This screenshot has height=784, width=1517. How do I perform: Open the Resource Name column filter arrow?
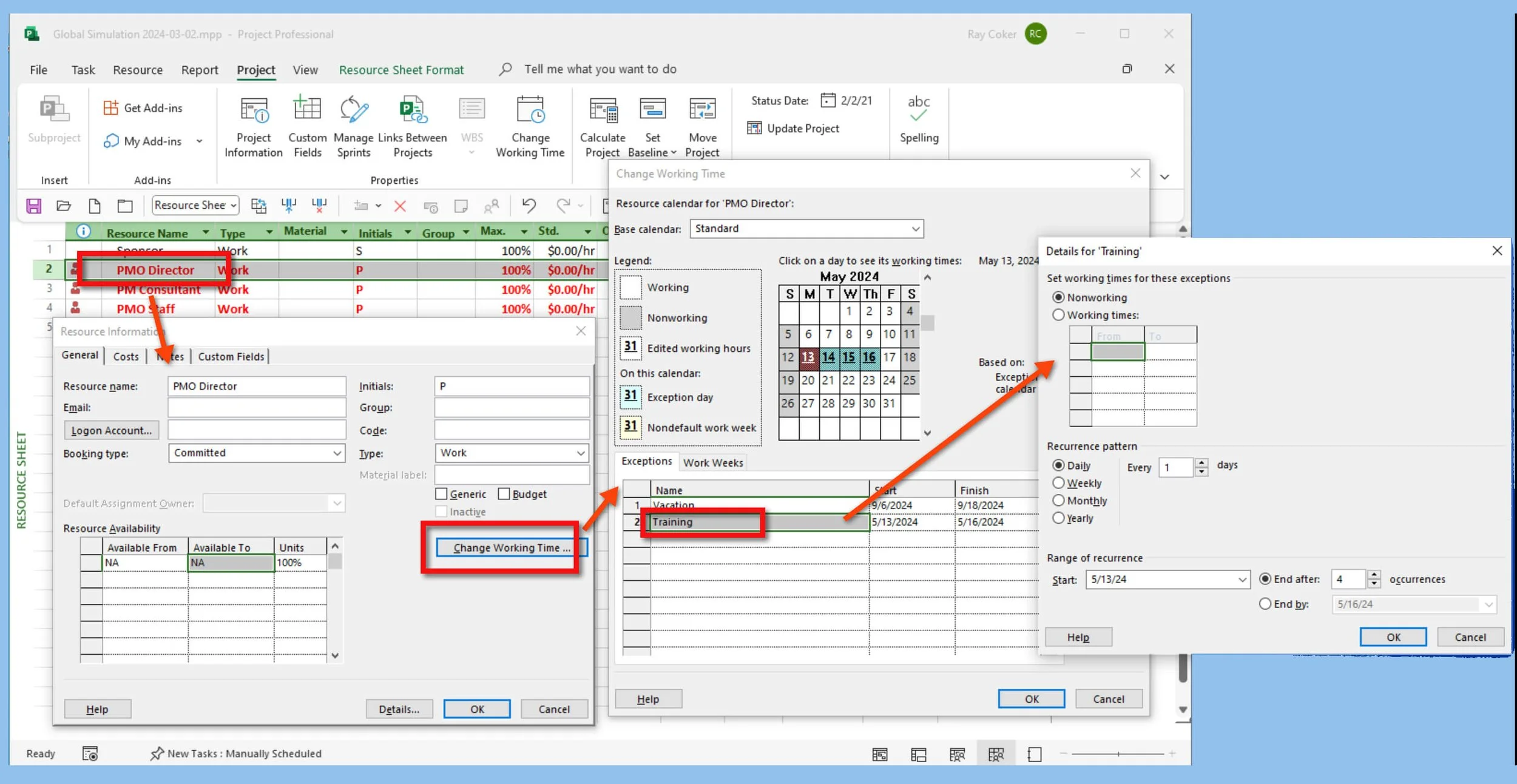tap(206, 232)
